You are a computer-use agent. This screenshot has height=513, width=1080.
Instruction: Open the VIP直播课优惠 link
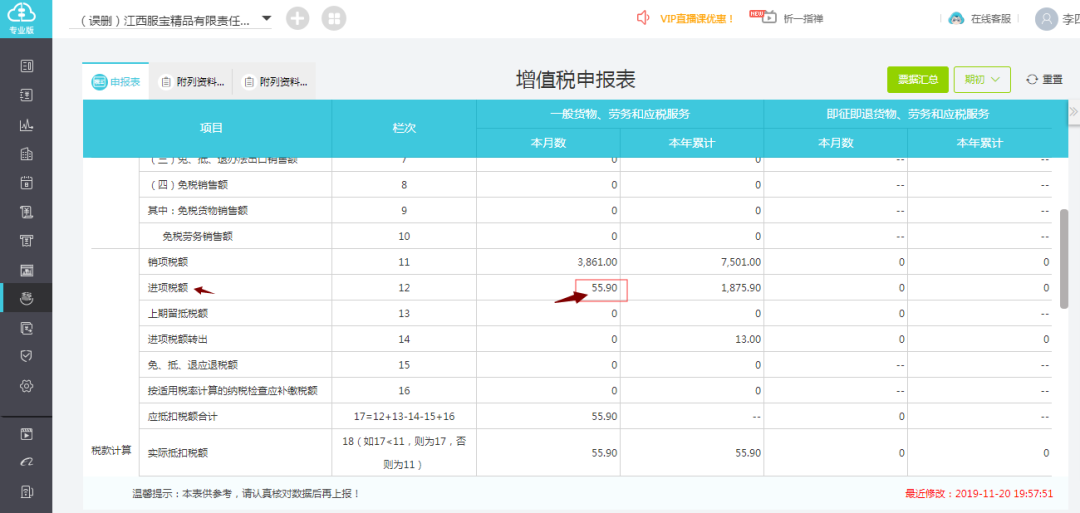click(697, 19)
